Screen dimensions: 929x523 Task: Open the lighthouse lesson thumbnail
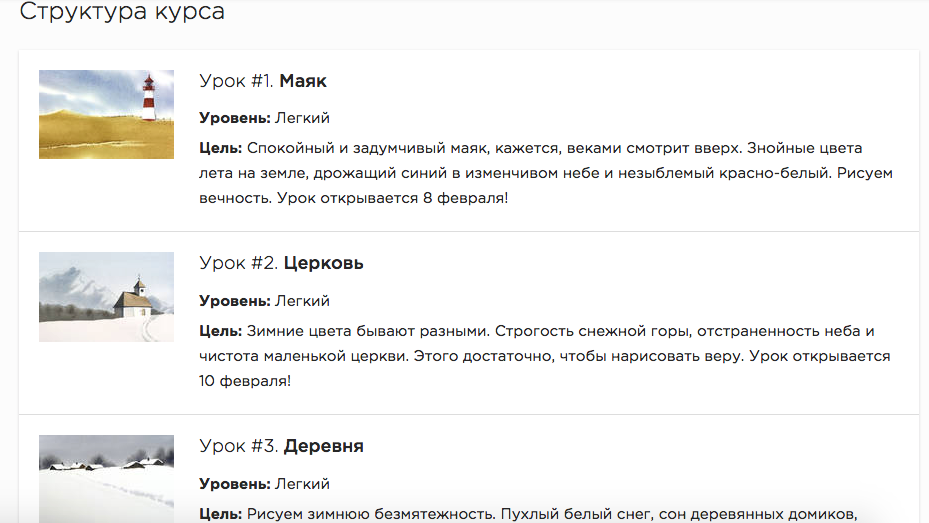point(106,114)
